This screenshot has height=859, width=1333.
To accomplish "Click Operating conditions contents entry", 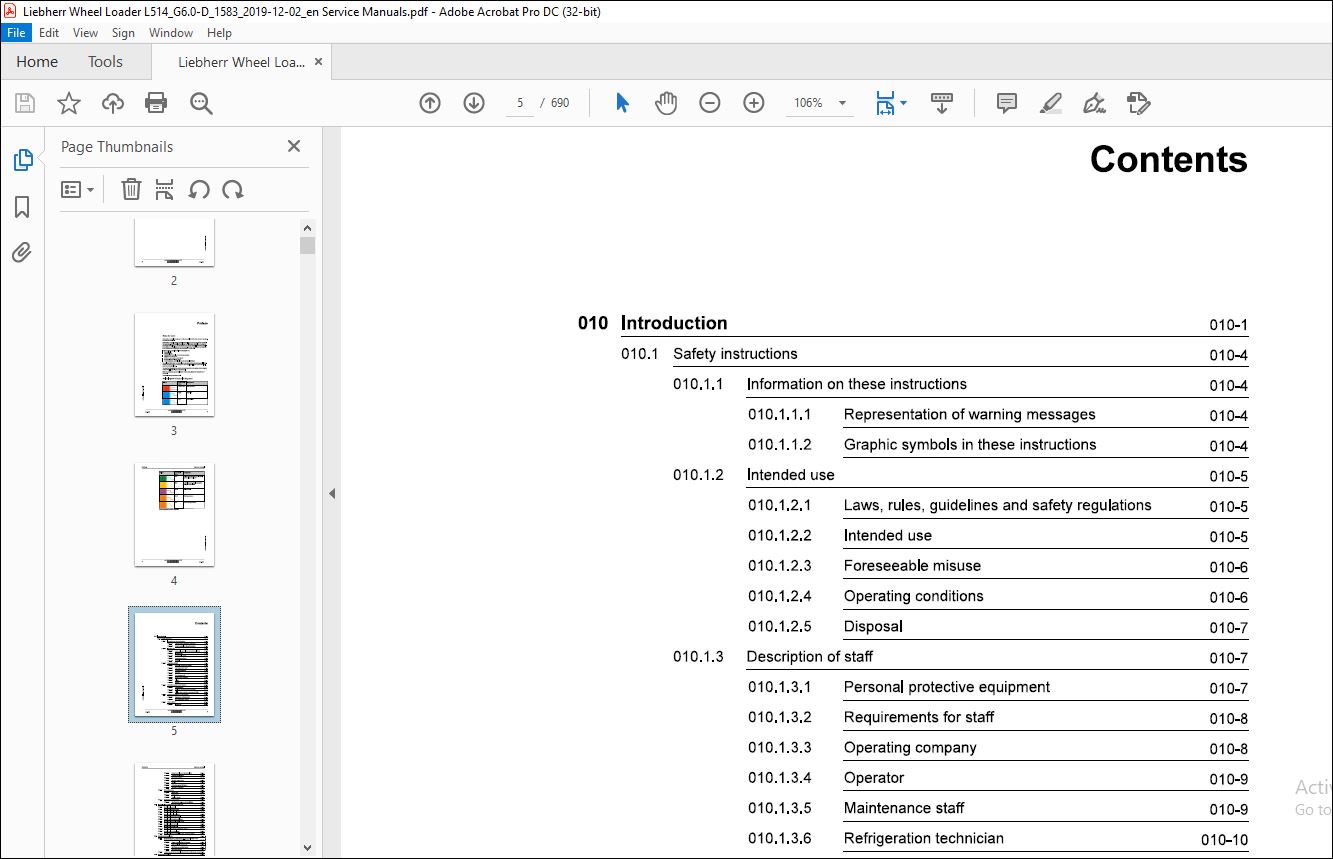I will click(x=913, y=596).
